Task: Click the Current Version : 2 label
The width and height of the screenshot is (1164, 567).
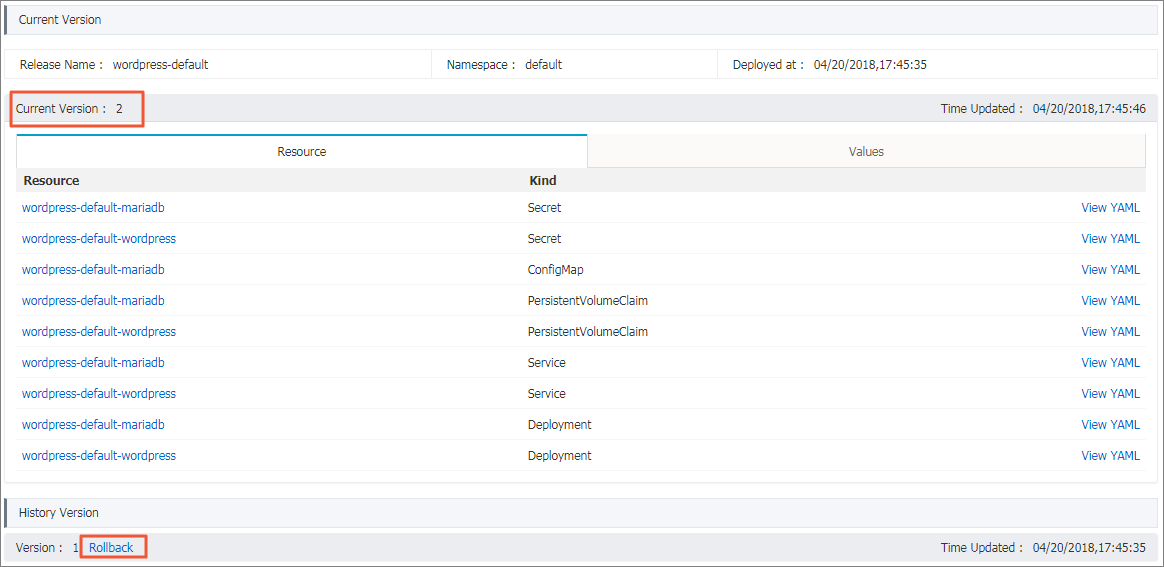Action: tap(69, 108)
